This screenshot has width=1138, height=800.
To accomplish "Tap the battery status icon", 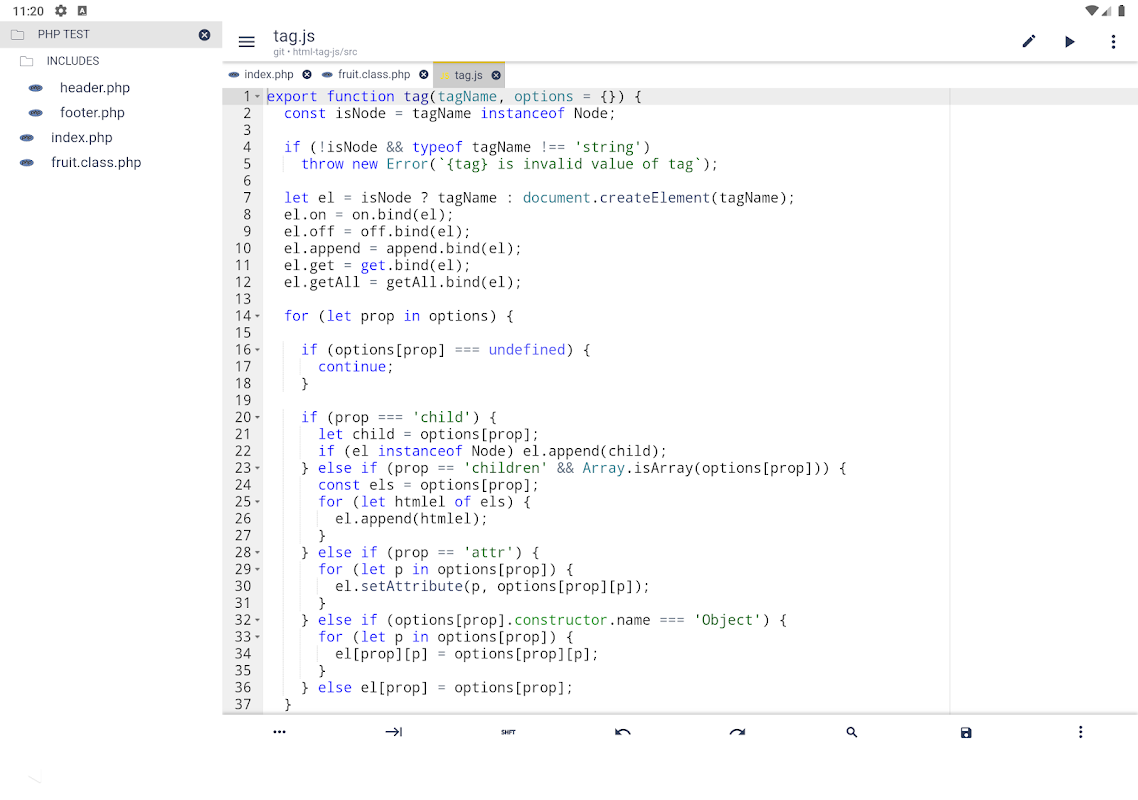I will (x=1122, y=11).
